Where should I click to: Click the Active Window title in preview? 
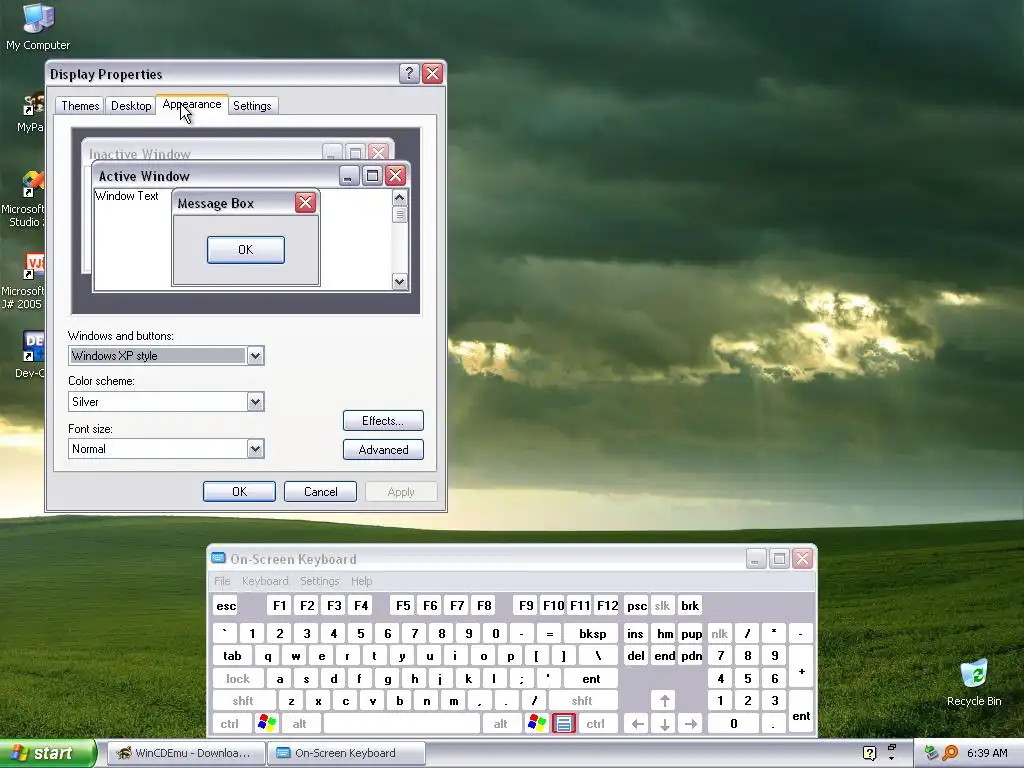point(144,176)
